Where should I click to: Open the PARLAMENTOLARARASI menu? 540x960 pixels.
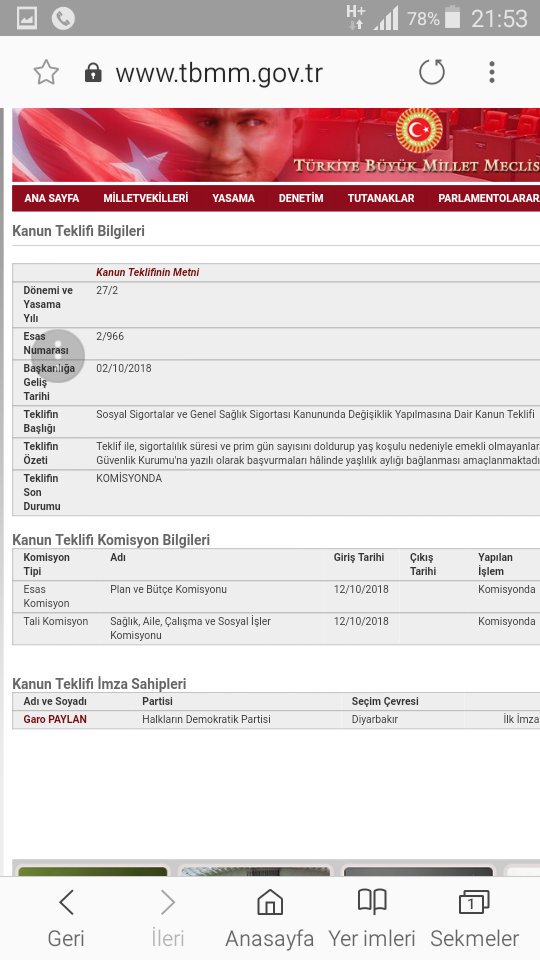(489, 198)
